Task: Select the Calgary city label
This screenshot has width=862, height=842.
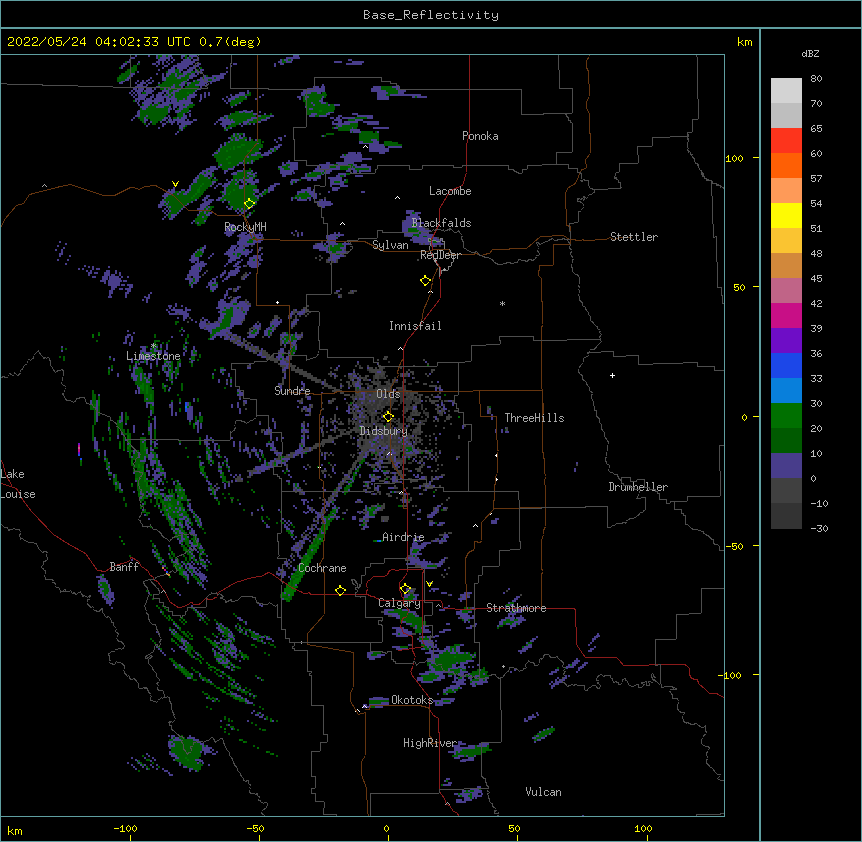Action: (399, 603)
